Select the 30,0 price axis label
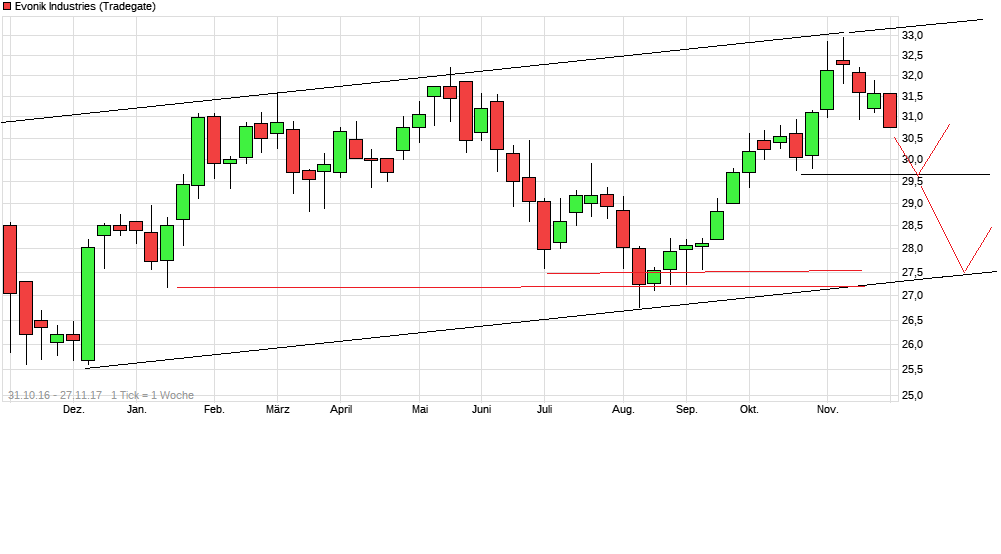The height and width of the screenshot is (554, 1001). point(912,160)
